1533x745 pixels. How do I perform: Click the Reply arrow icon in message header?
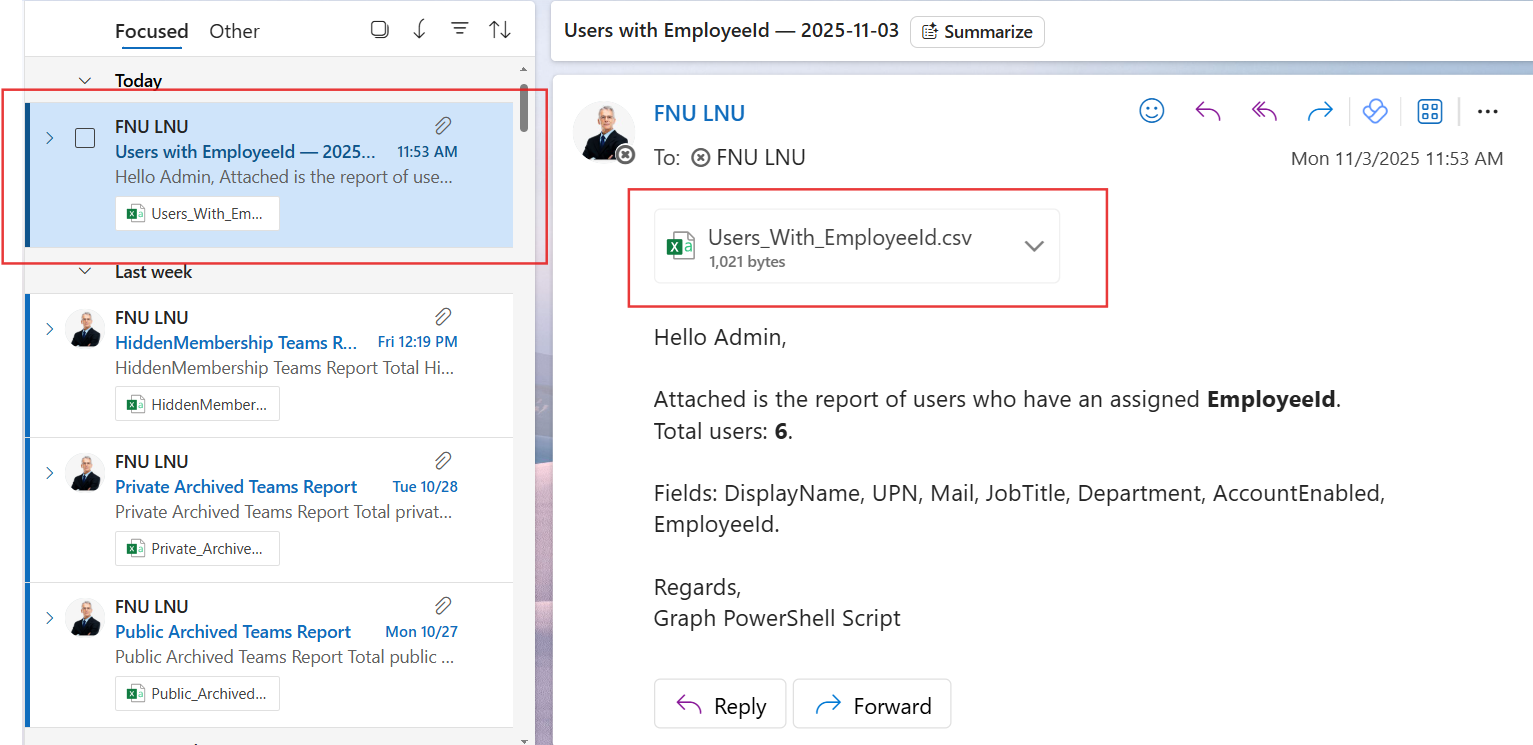1208,111
